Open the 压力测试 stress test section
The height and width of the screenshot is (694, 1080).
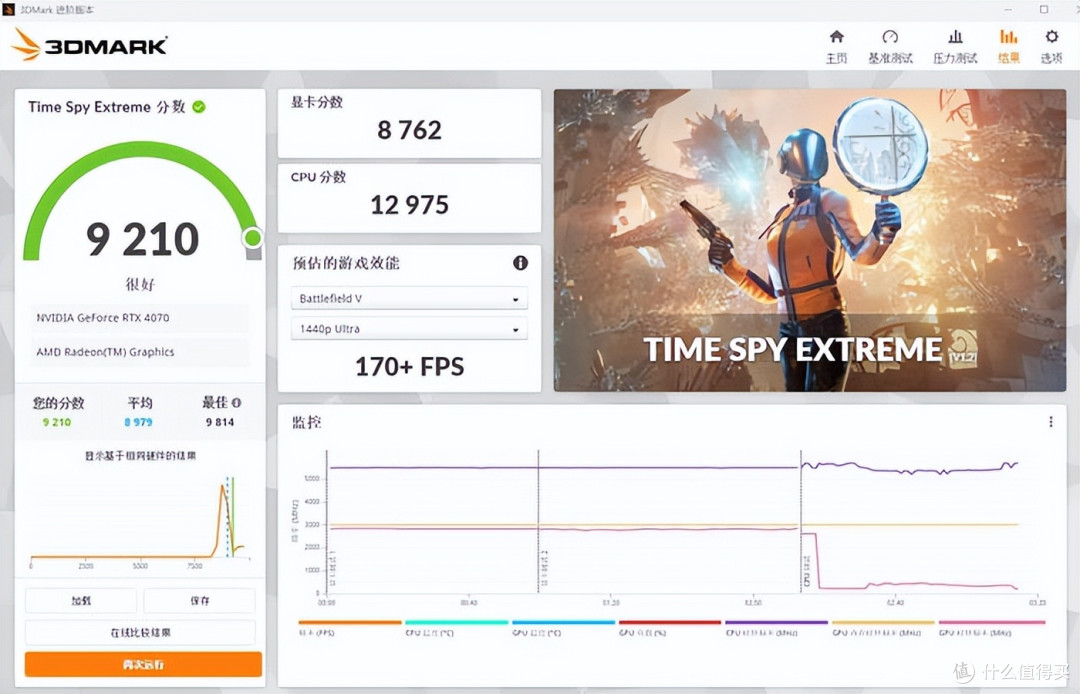[955, 46]
